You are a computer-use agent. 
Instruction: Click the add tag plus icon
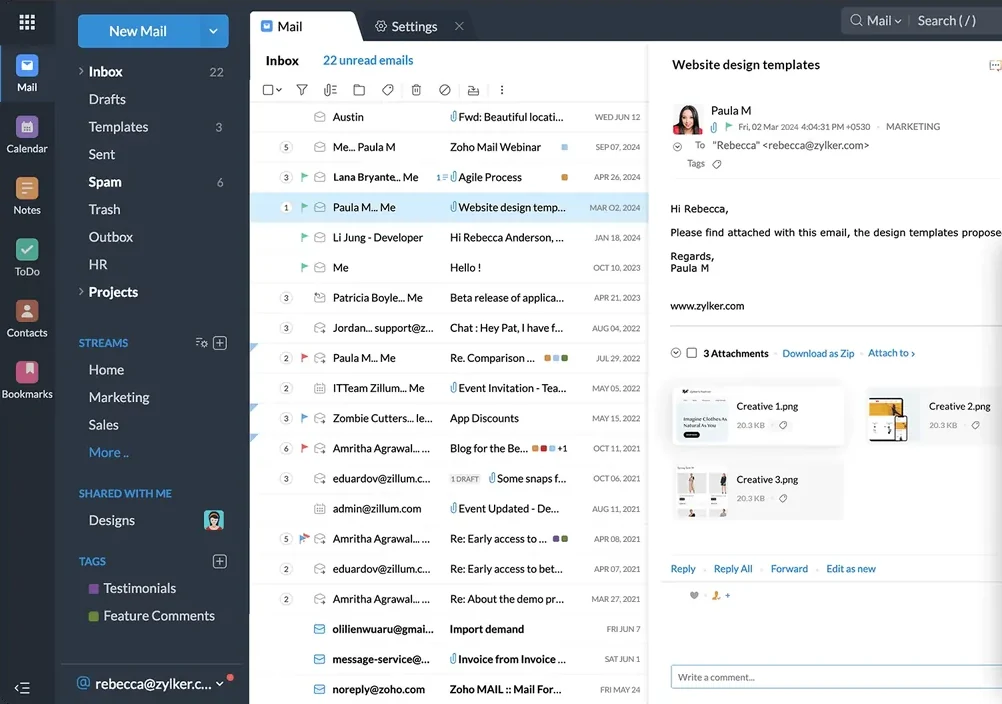pyautogui.click(x=220, y=562)
